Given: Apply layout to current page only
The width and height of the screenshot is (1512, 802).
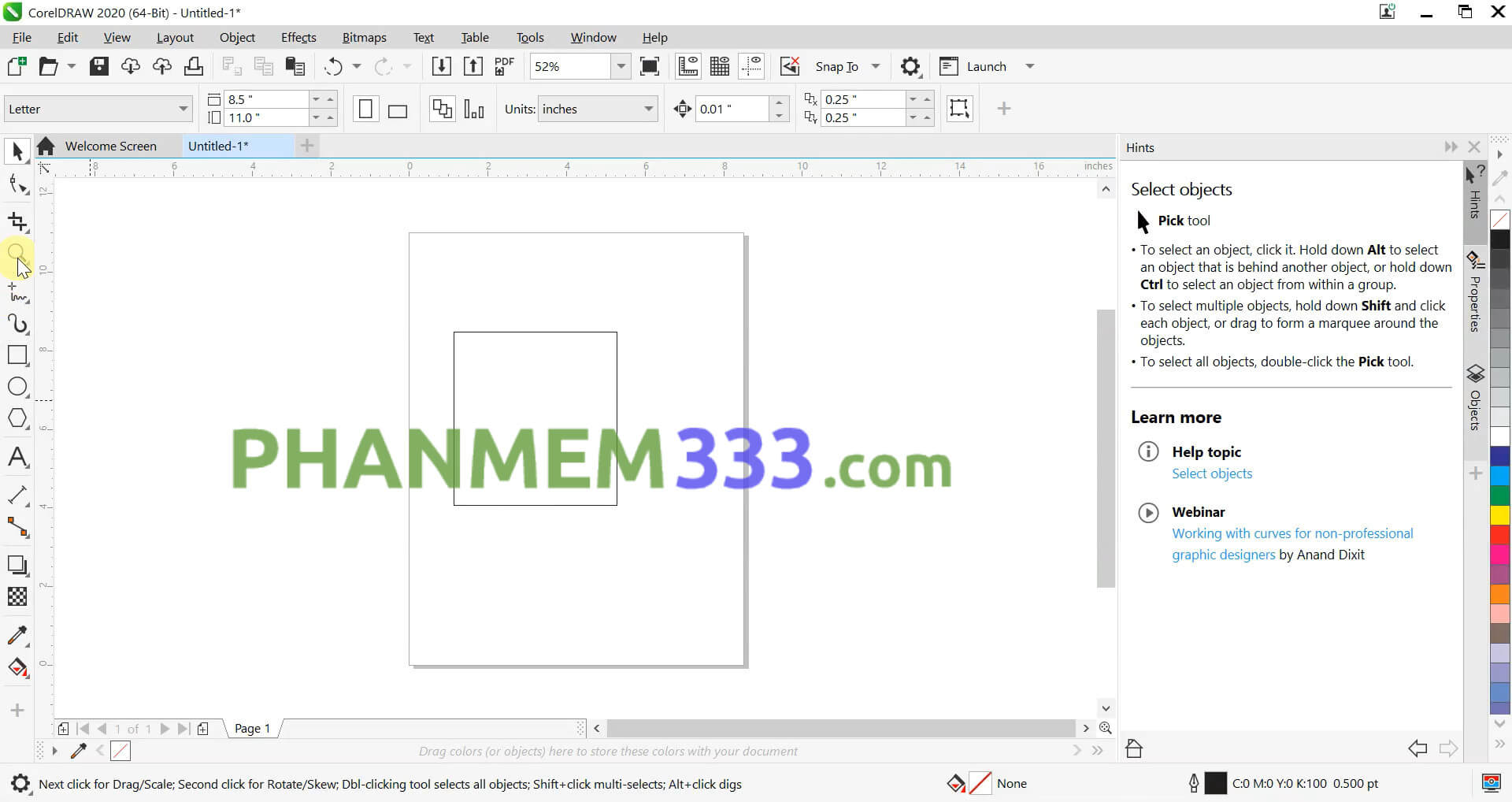Looking at the screenshot, I should [474, 109].
